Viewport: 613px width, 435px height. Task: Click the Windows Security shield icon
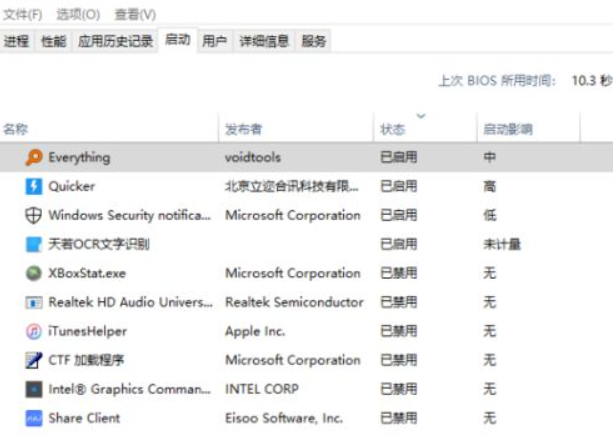coord(34,215)
